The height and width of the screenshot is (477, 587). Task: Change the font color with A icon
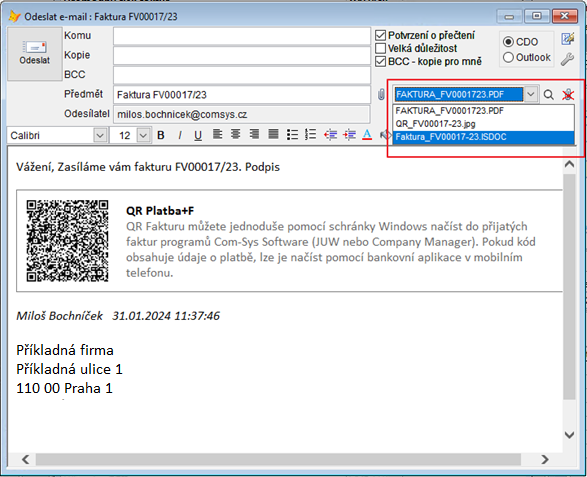[367, 135]
